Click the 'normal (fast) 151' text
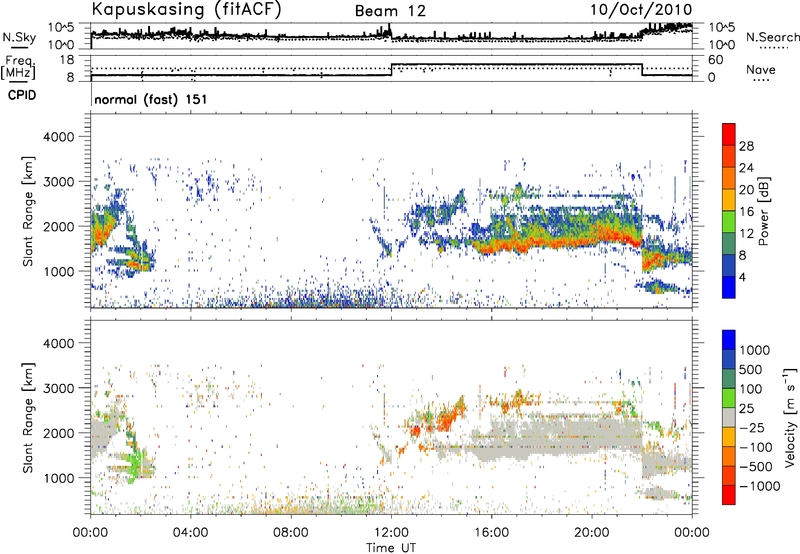 (151, 99)
